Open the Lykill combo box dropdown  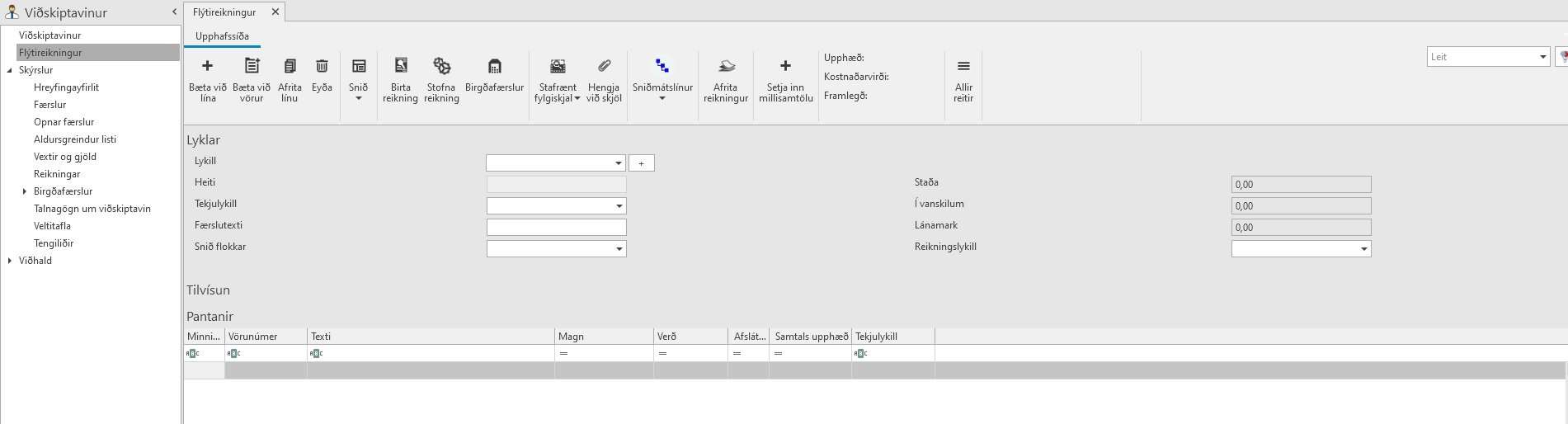click(x=619, y=163)
